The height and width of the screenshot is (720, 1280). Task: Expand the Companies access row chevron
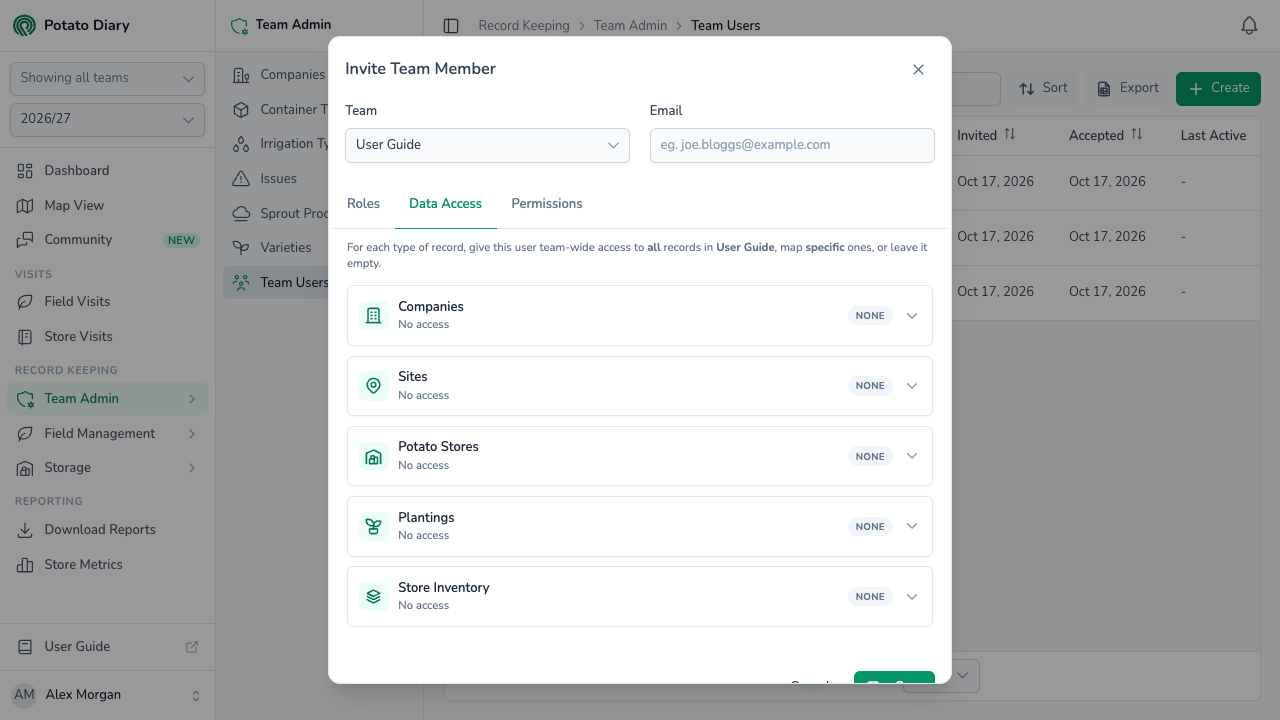912,316
